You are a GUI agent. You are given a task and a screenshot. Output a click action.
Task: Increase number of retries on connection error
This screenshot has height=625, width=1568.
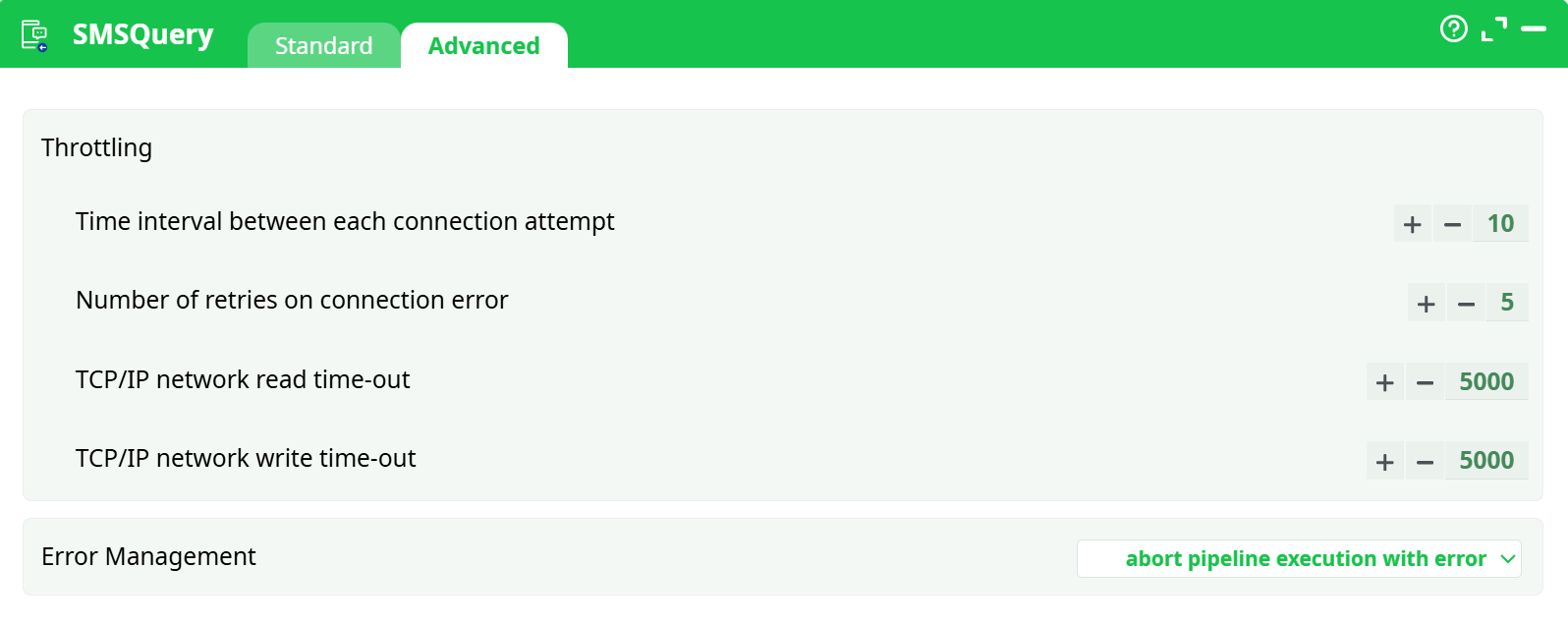pyautogui.click(x=1427, y=304)
